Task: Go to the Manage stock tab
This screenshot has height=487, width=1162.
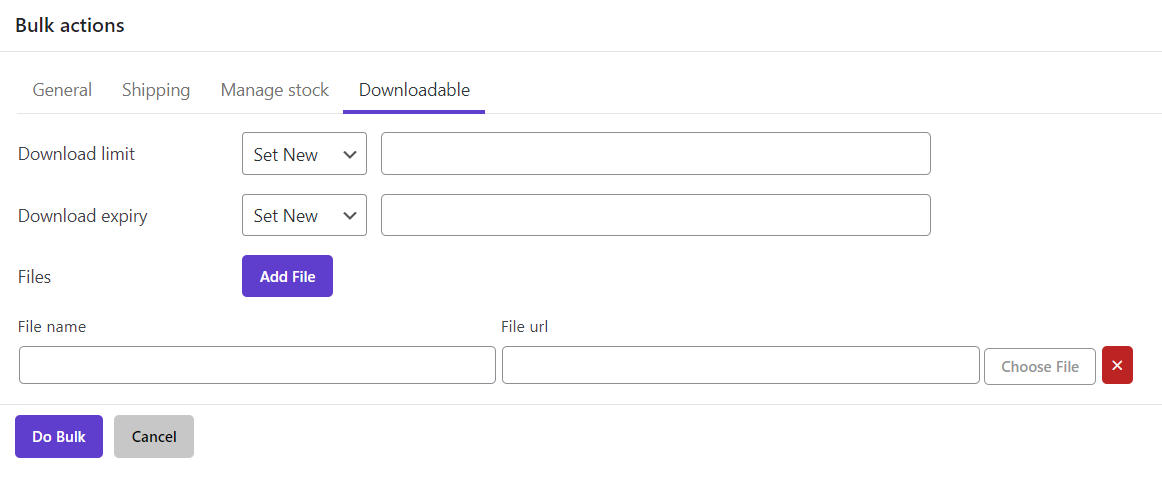Action: point(274,90)
